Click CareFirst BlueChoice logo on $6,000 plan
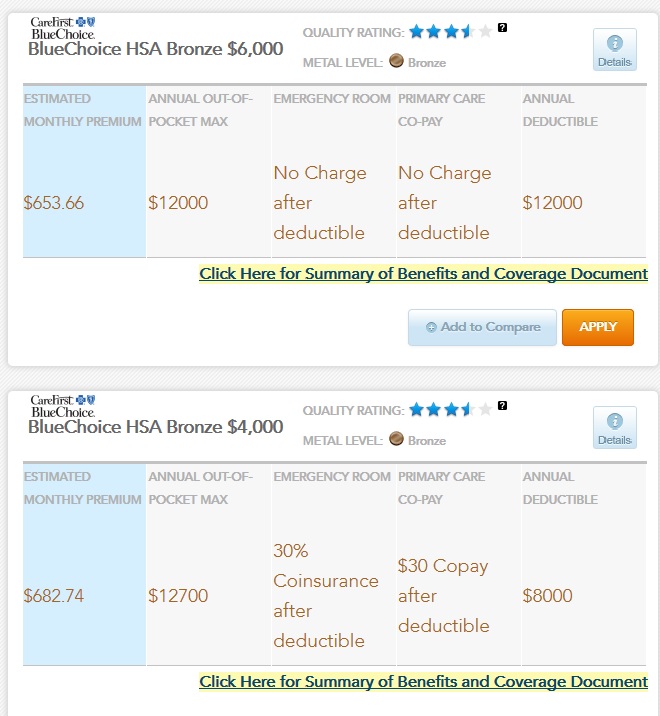 click(x=62, y=27)
